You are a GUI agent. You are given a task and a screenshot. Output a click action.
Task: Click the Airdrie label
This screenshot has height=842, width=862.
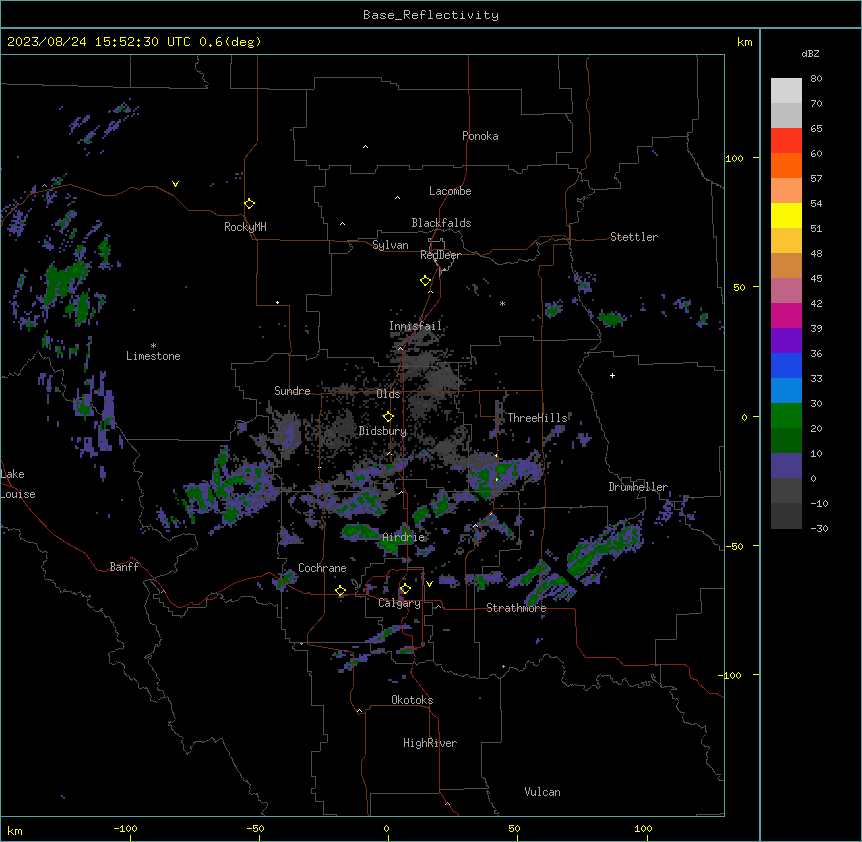tap(404, 537)
